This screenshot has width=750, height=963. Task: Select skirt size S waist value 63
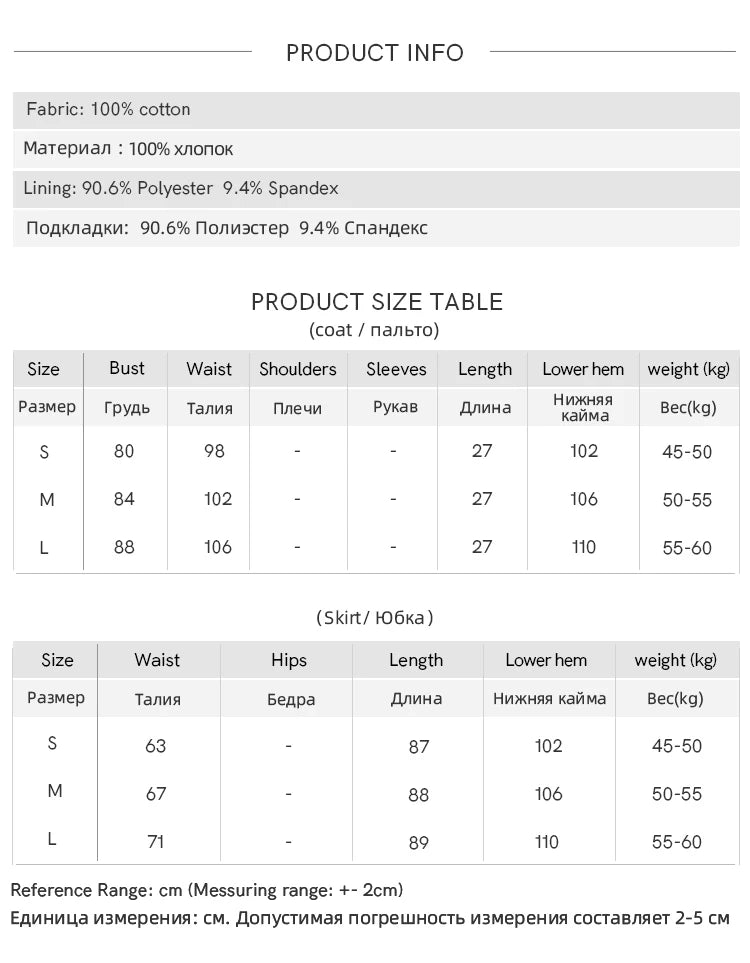155,746
